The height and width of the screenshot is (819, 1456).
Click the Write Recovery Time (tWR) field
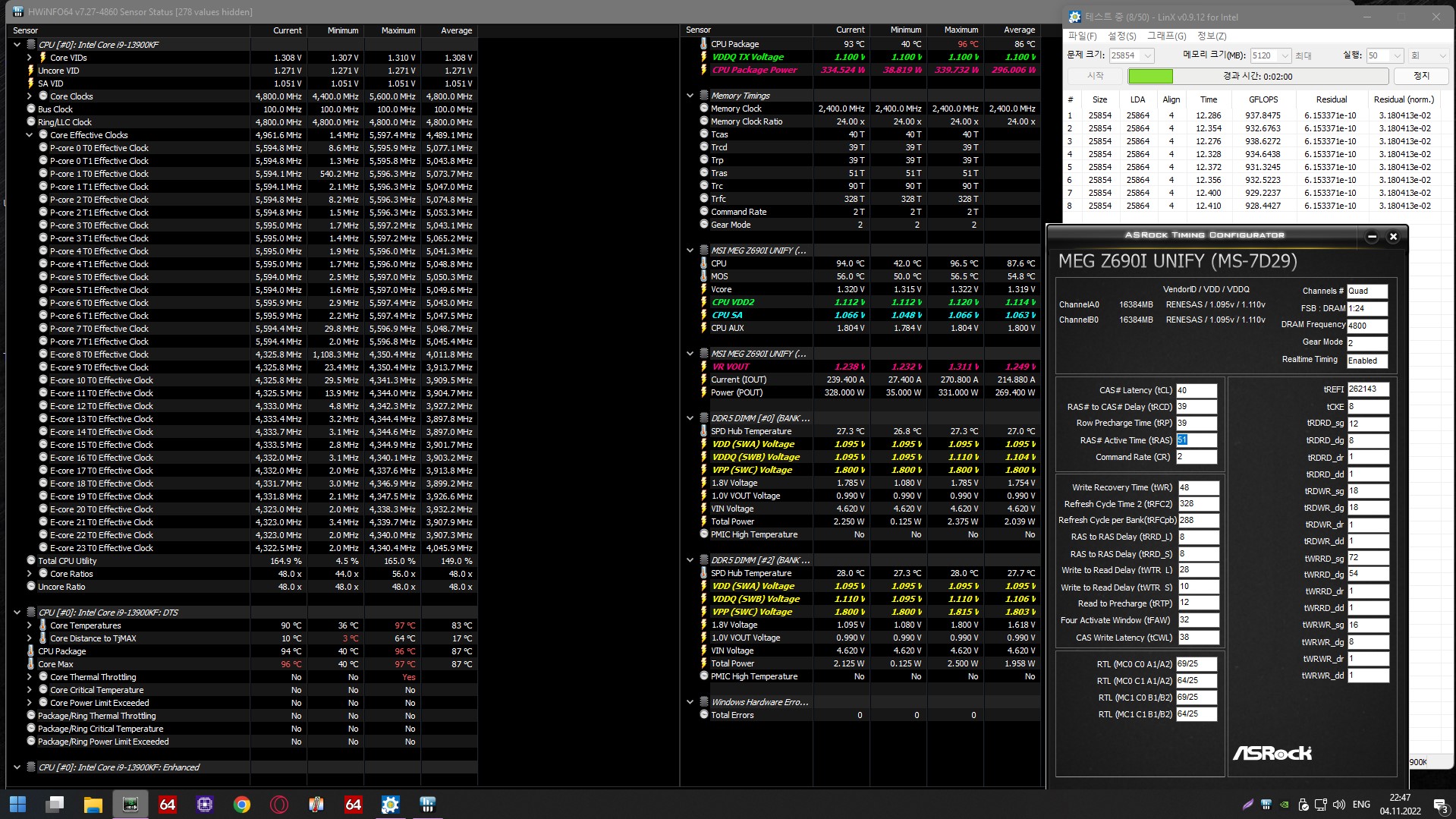click(1198, 487)
